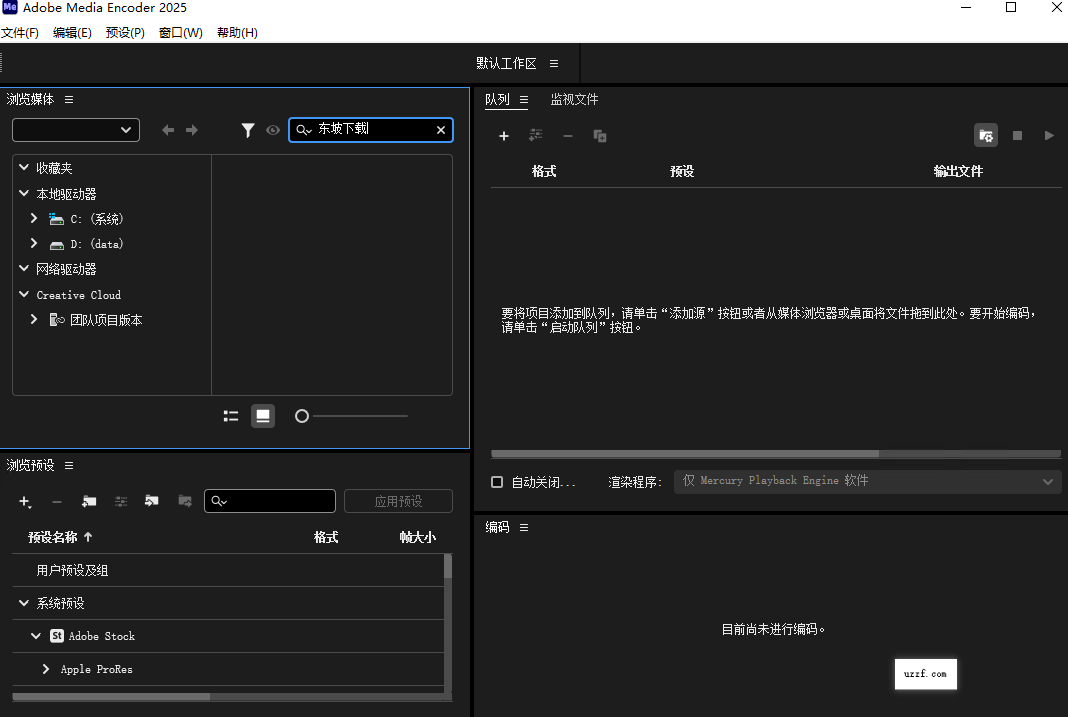1068x717 pixels.
Task: Select the Stop icon in the queue panel
Action: pos(1017,135)
